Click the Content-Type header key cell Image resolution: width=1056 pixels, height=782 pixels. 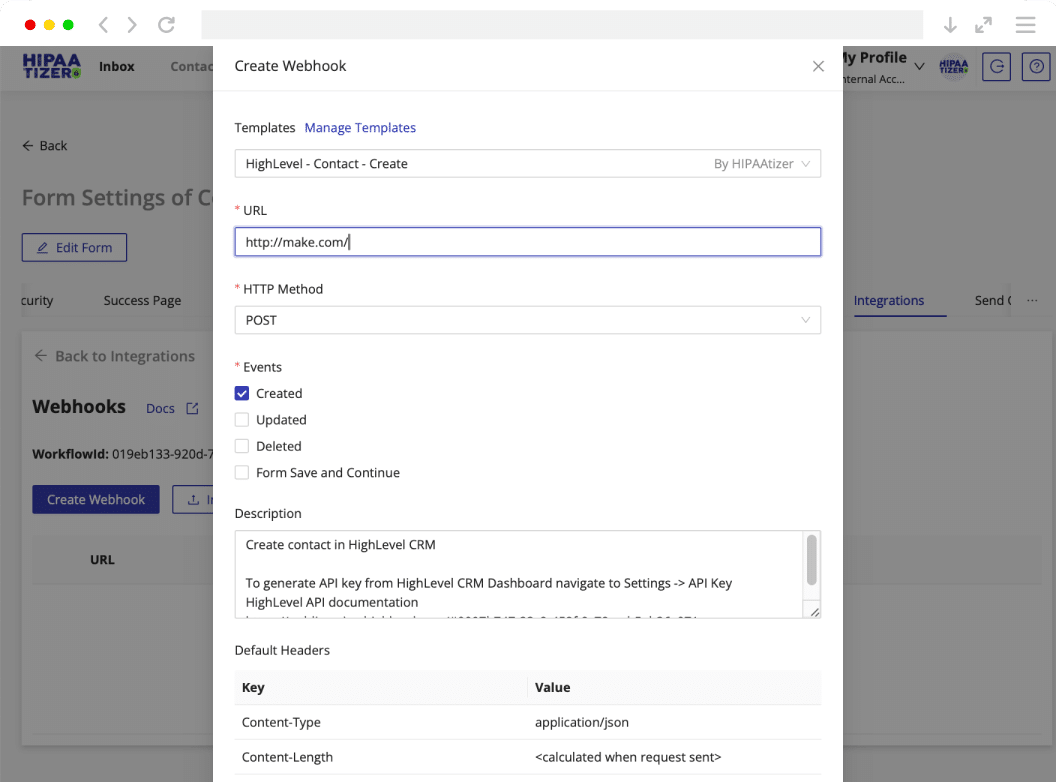pos(381,722)
